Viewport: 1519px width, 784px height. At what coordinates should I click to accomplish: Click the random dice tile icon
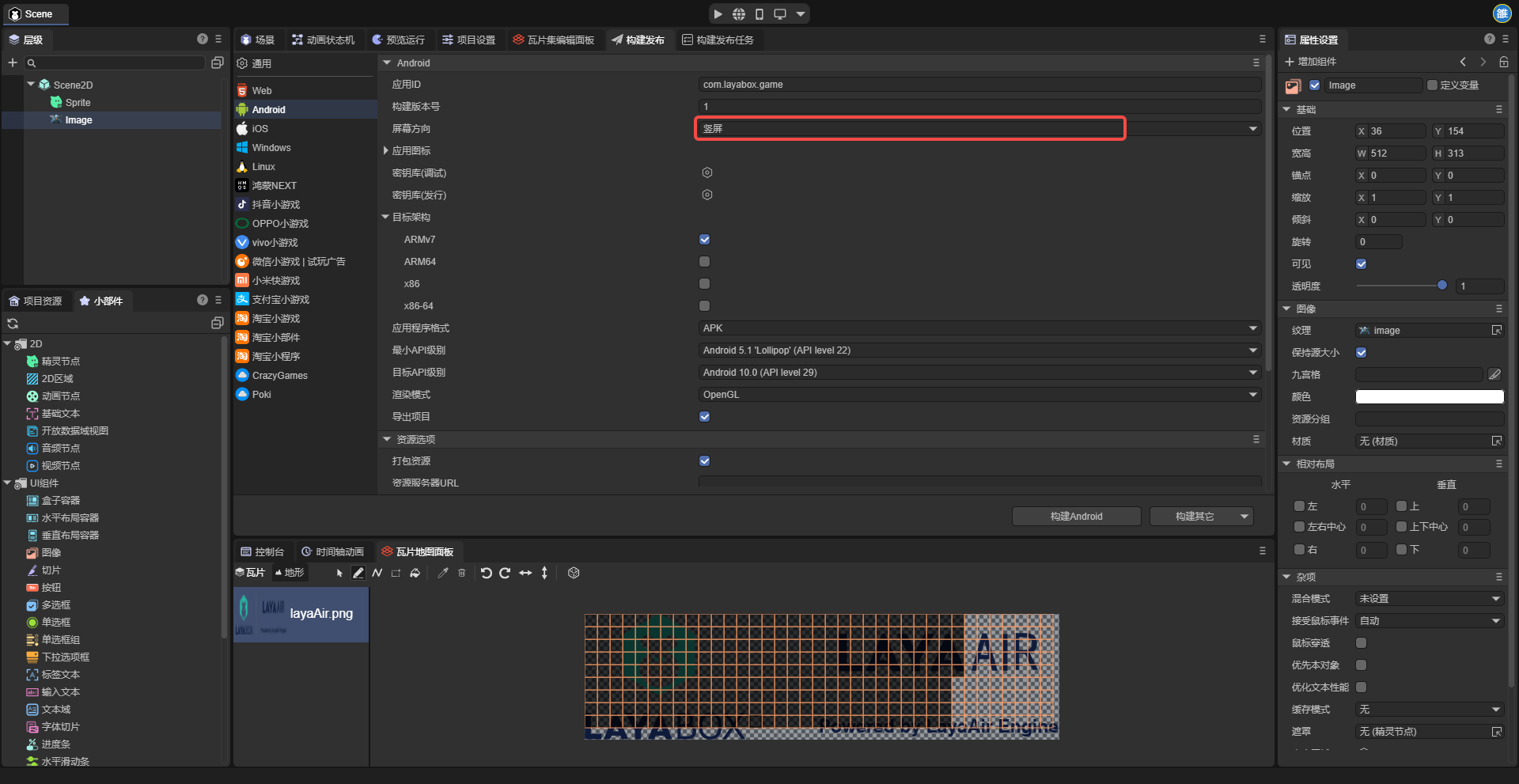[574, 573]
